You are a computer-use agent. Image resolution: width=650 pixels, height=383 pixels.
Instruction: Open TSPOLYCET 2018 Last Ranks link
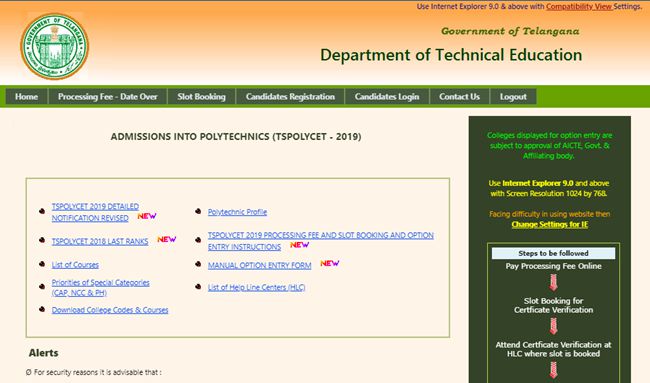coord(100,242)
